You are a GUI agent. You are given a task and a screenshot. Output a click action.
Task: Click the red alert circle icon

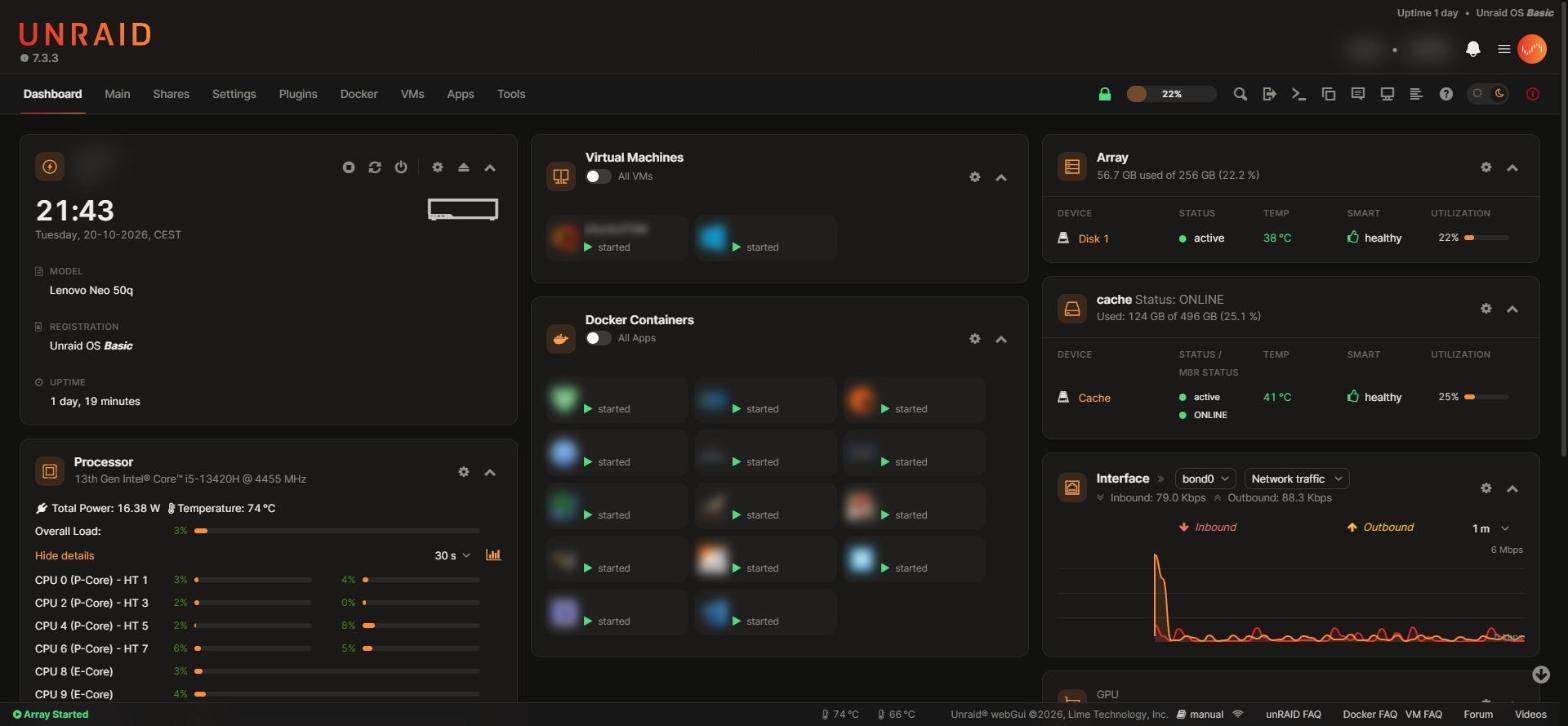click(1533, 94)
